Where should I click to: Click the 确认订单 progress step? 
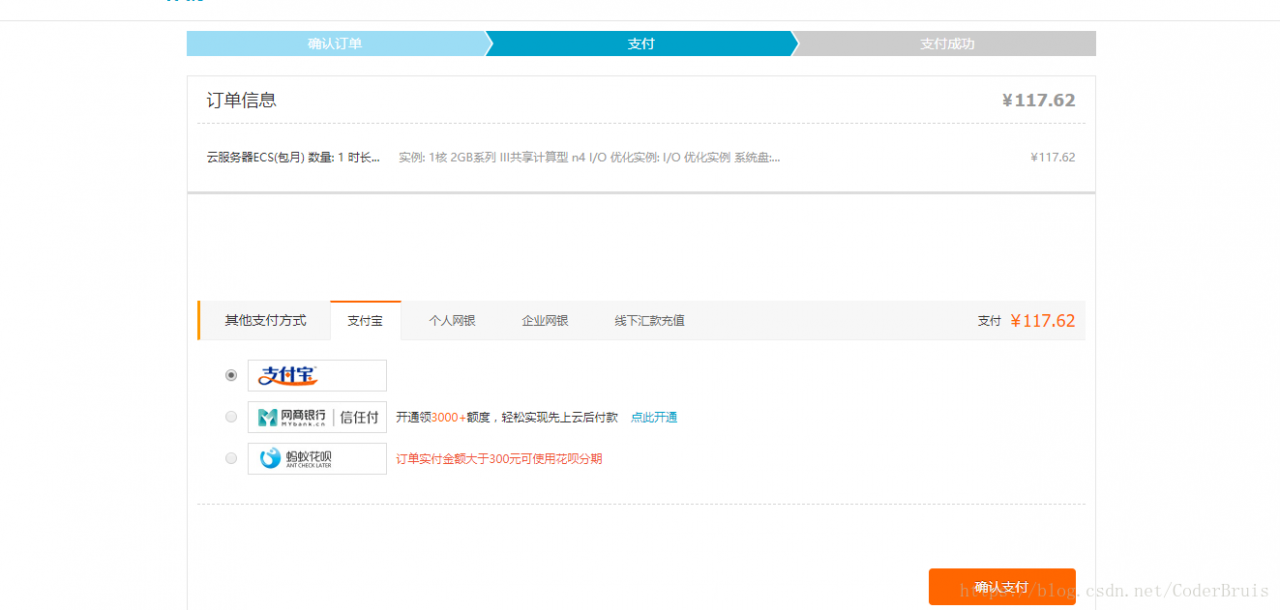pos(336,44)
